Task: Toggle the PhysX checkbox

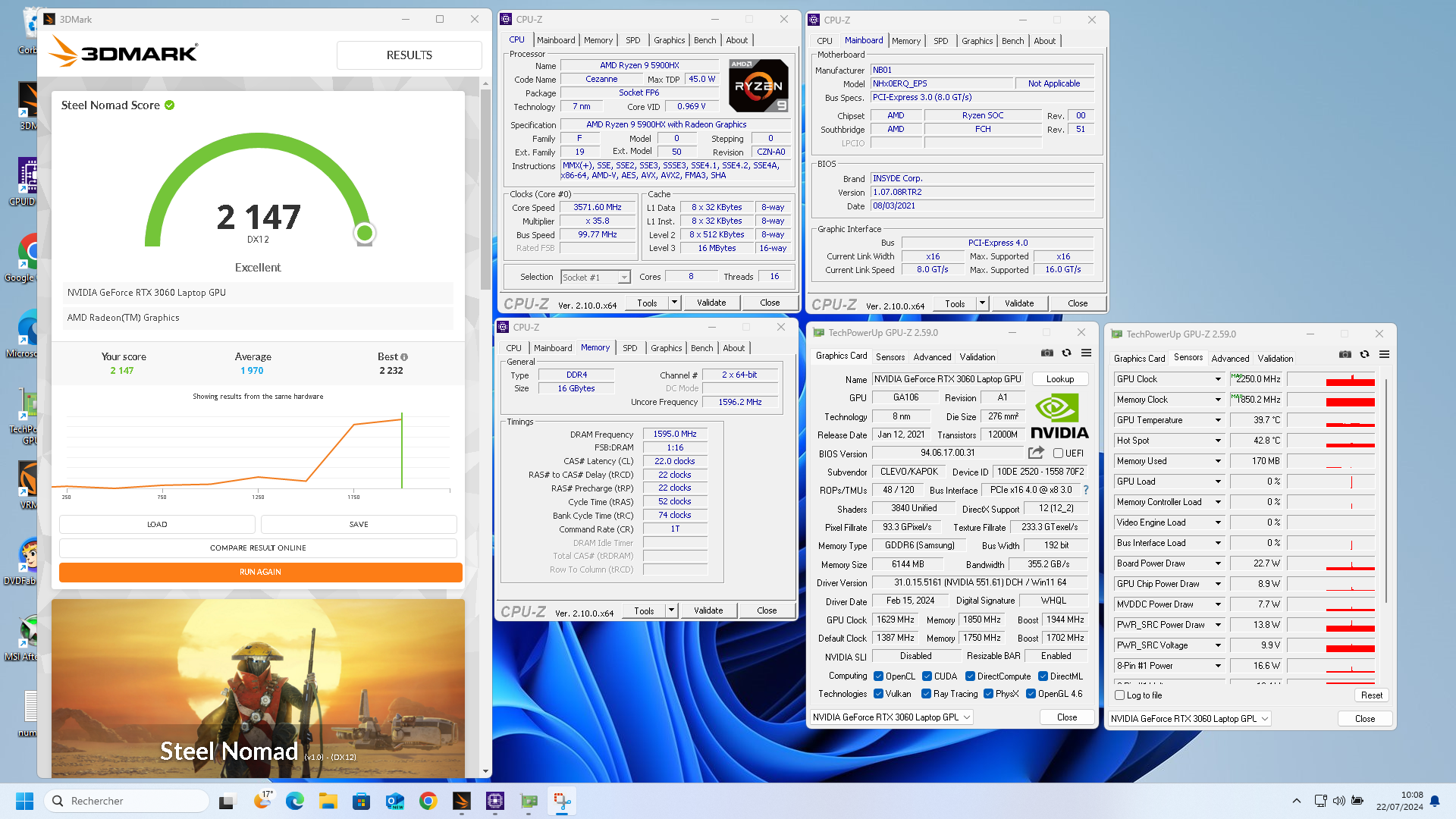Action: [x=988, y=693]
